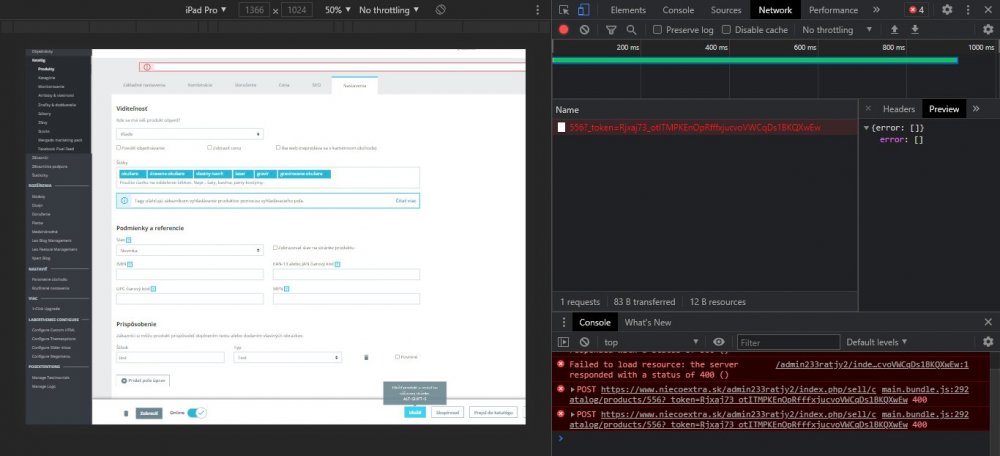Click the help icon next to ISBN

129,264
